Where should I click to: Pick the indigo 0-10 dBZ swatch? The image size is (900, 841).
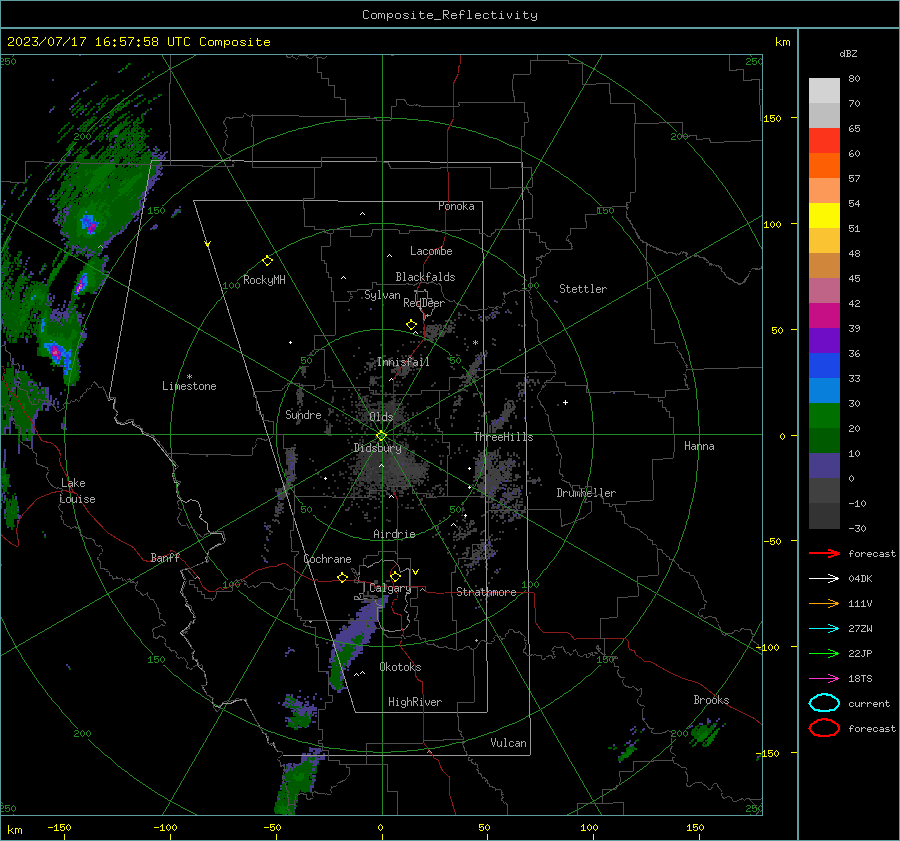click(x=824, y=466)
